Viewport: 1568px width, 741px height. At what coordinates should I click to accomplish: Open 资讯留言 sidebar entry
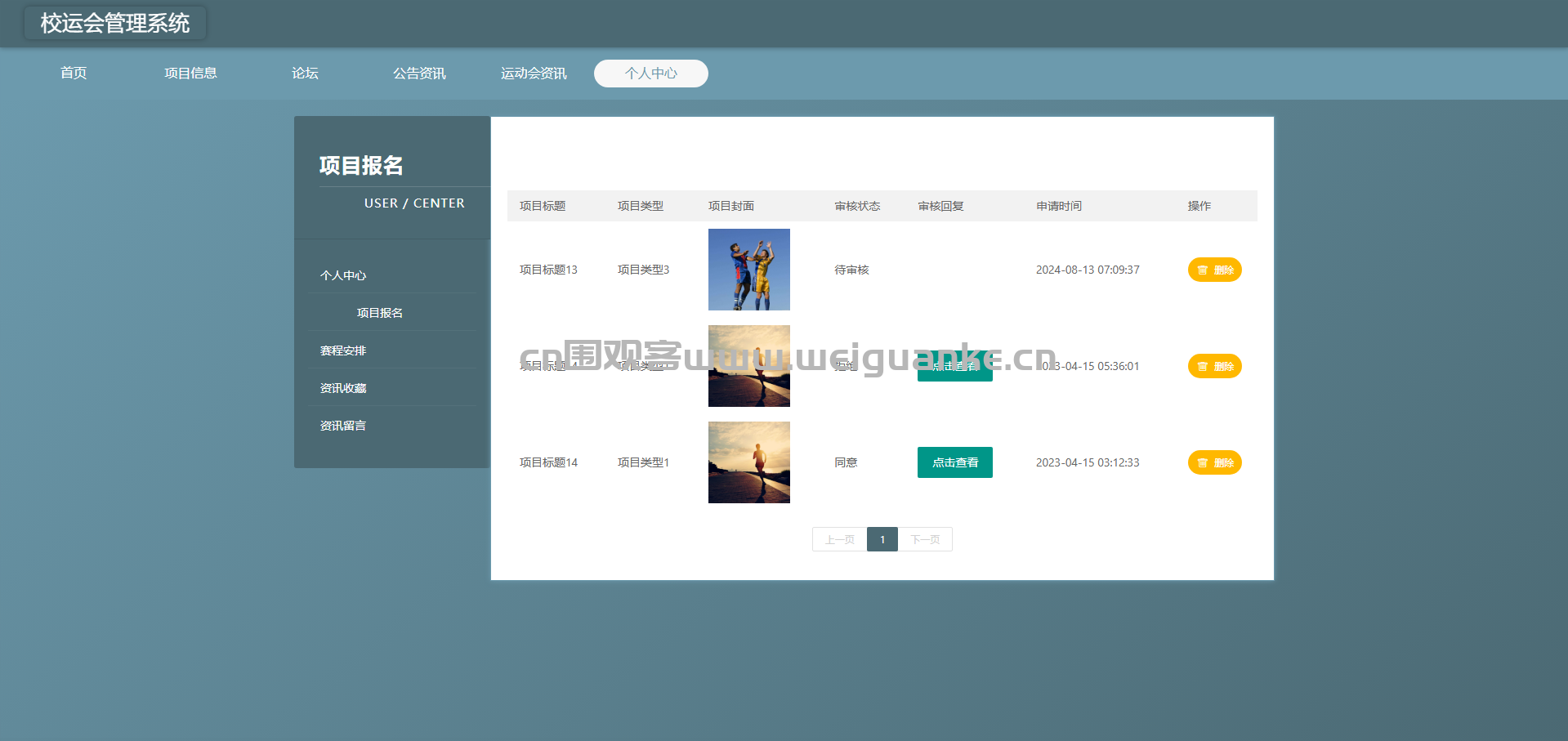343,426
